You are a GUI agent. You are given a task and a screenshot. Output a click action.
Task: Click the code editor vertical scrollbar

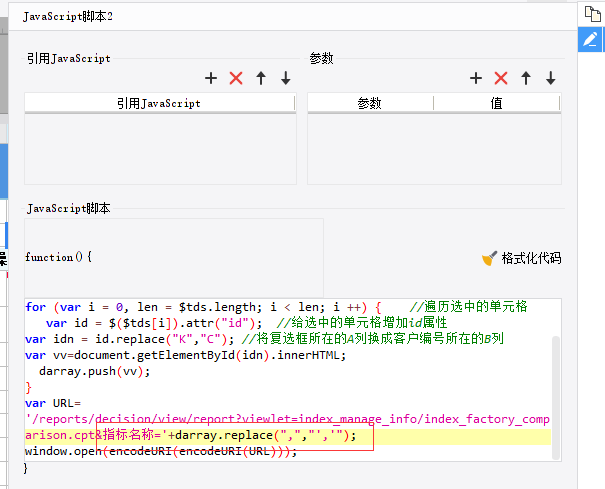[x=556, y=398]
